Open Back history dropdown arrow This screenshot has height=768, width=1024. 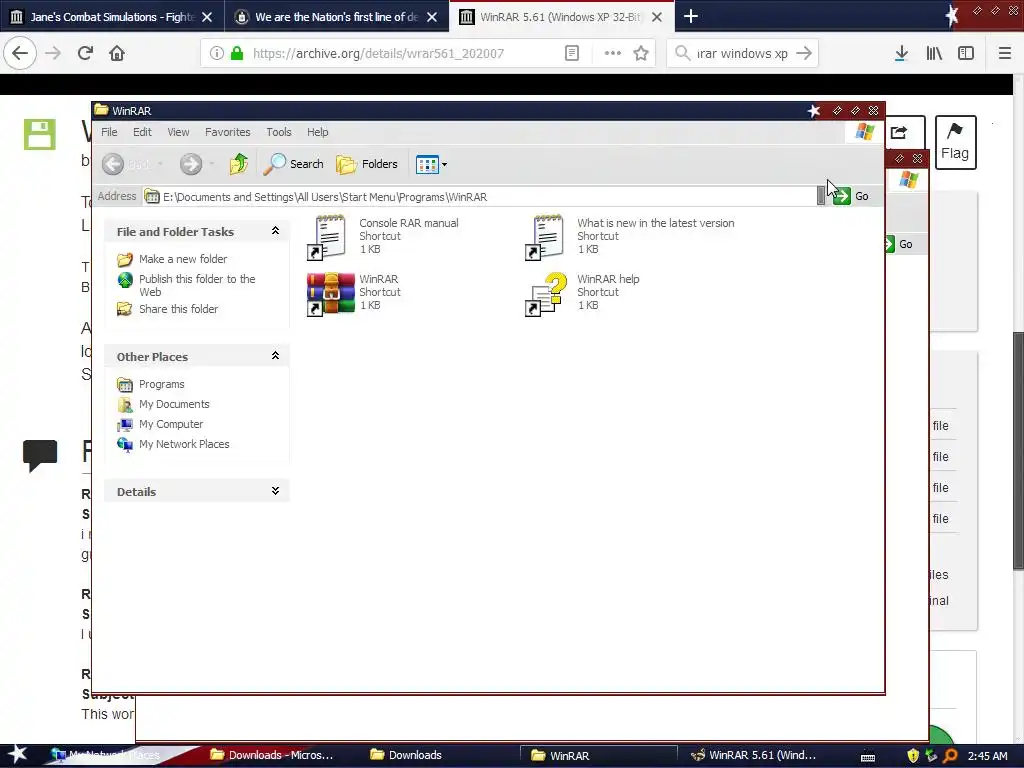click(161, 164)
